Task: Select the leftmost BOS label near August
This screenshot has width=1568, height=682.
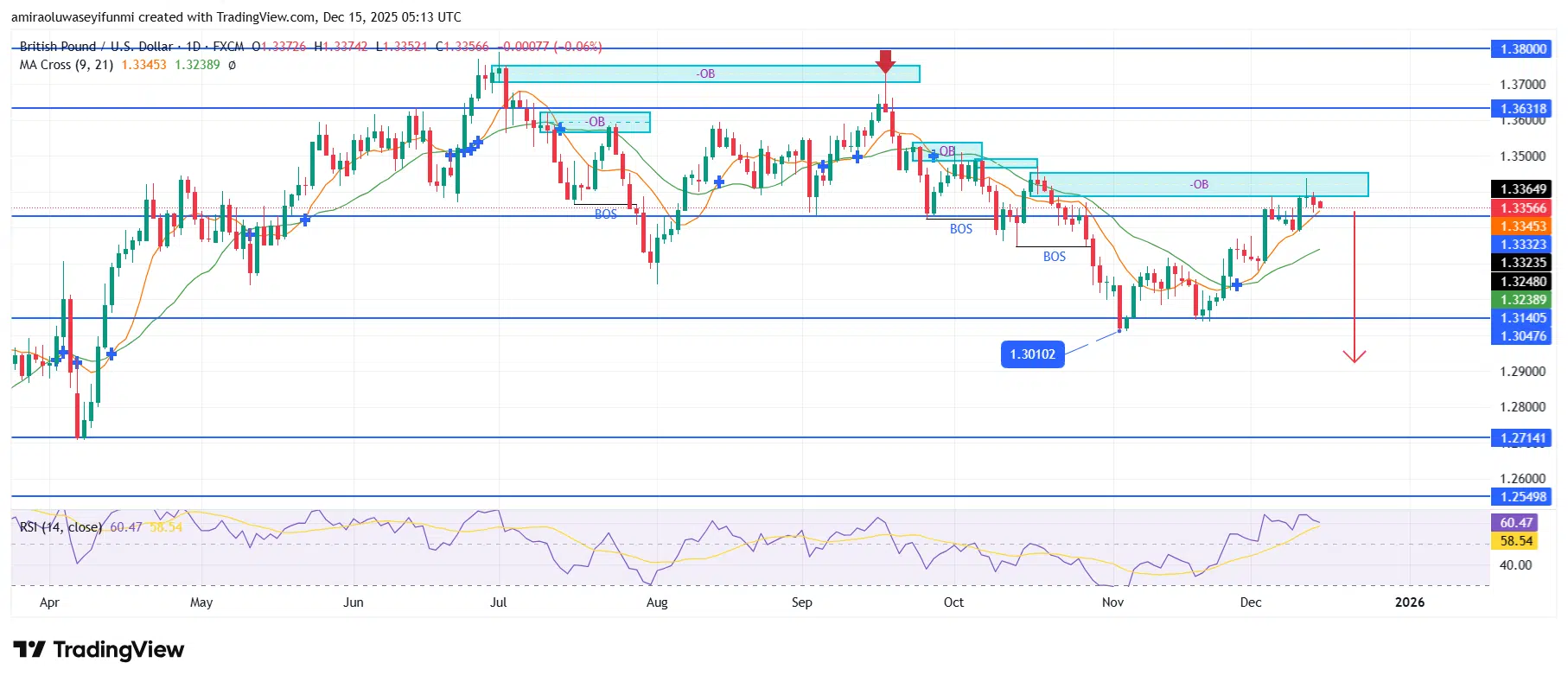Action: point(605,214)
